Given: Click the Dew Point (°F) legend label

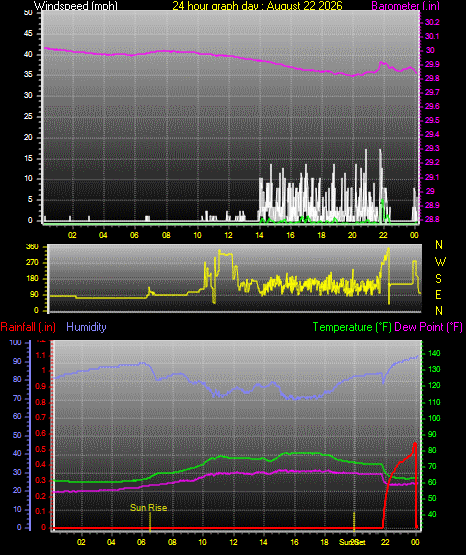Looking at the screenshot, I should pyautogui.click(x=428, y=327).
